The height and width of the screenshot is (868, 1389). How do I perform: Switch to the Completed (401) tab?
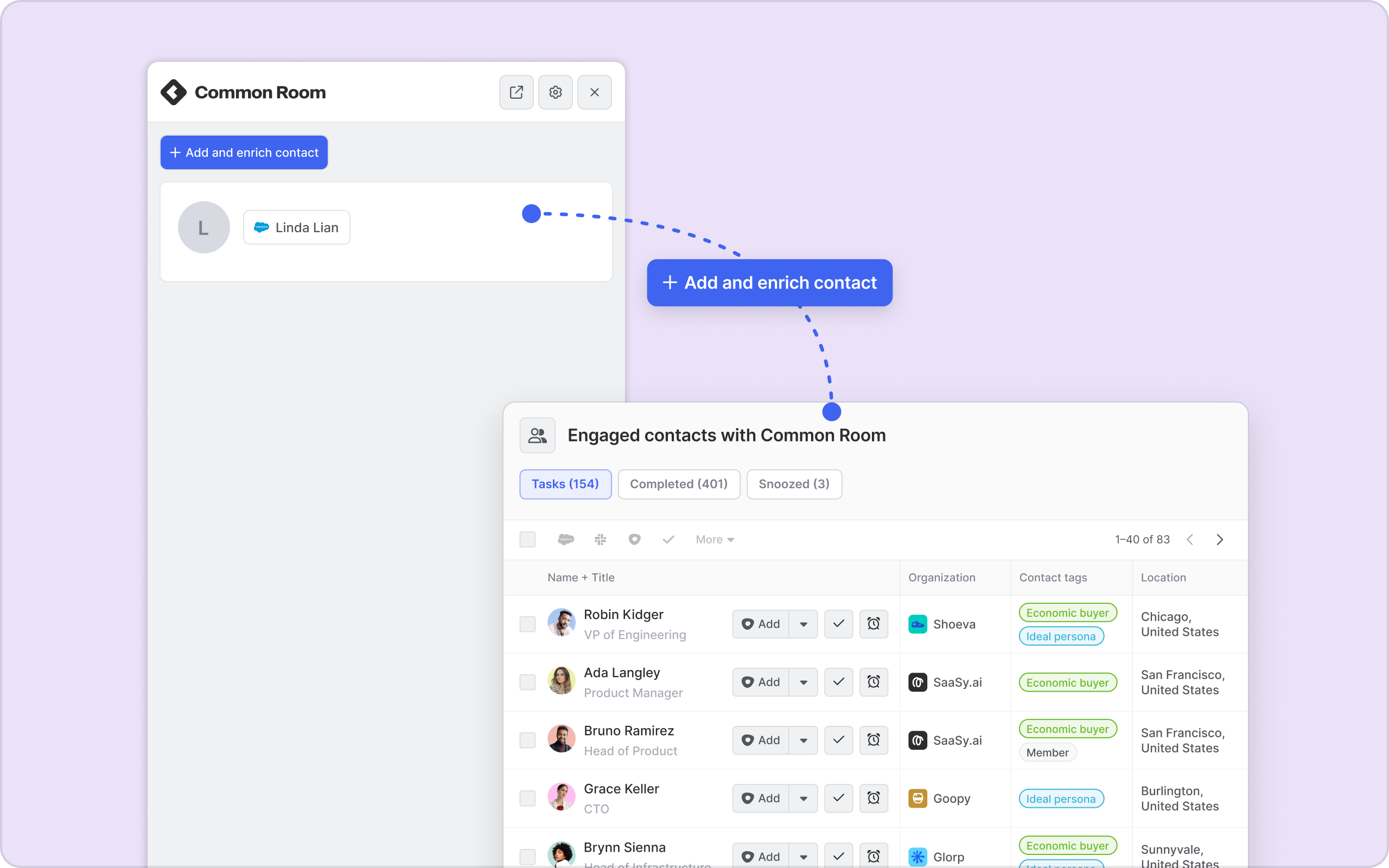(678, 484)
